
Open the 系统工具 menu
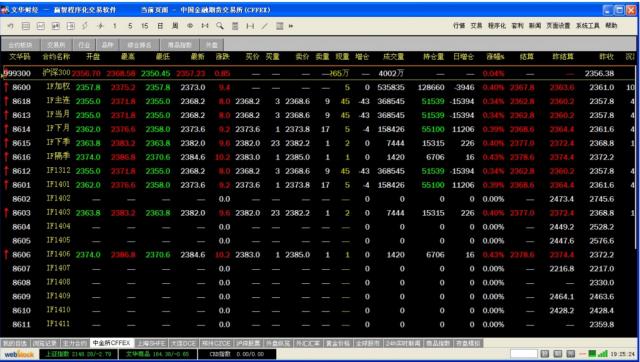pos(587,26)
